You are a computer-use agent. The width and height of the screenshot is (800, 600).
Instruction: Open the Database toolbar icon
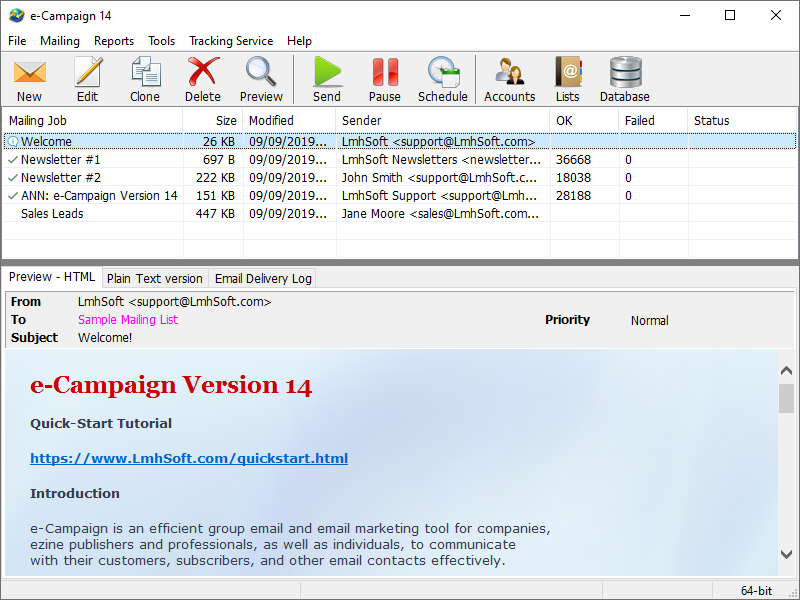625,80
